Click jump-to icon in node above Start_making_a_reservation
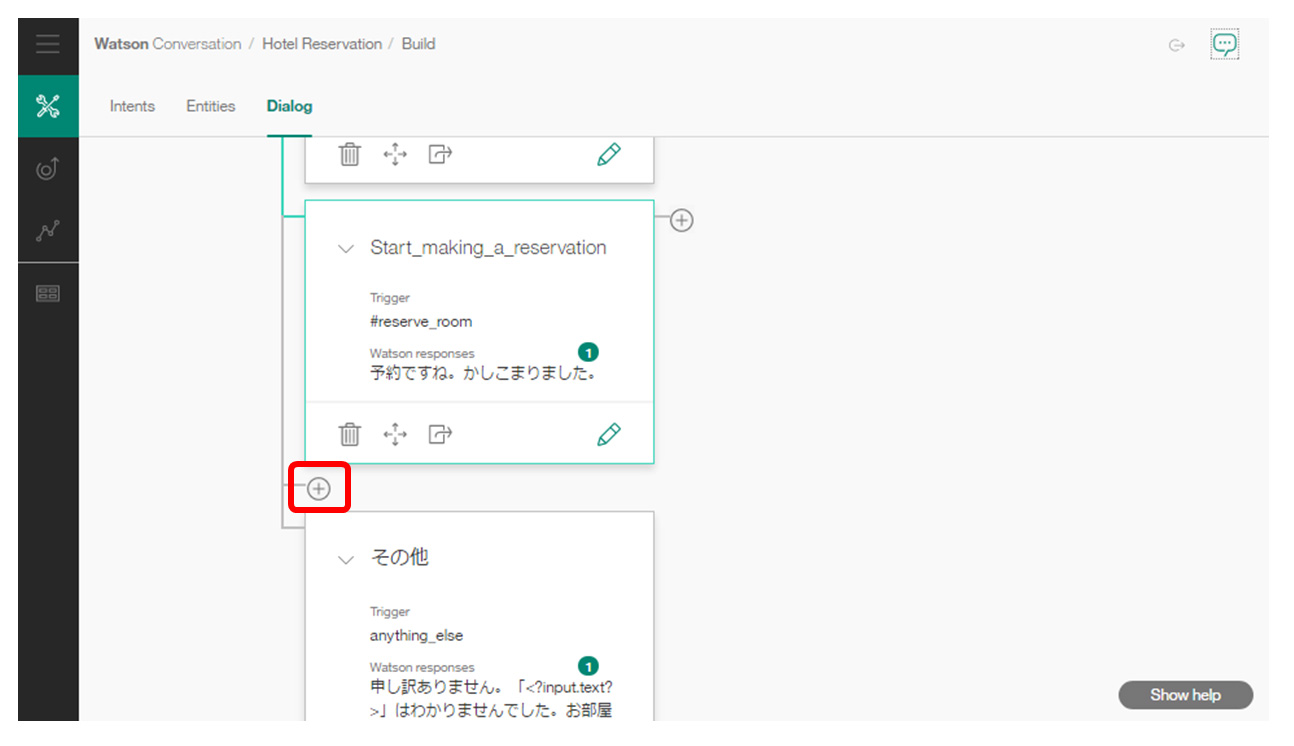 [441, 154]
